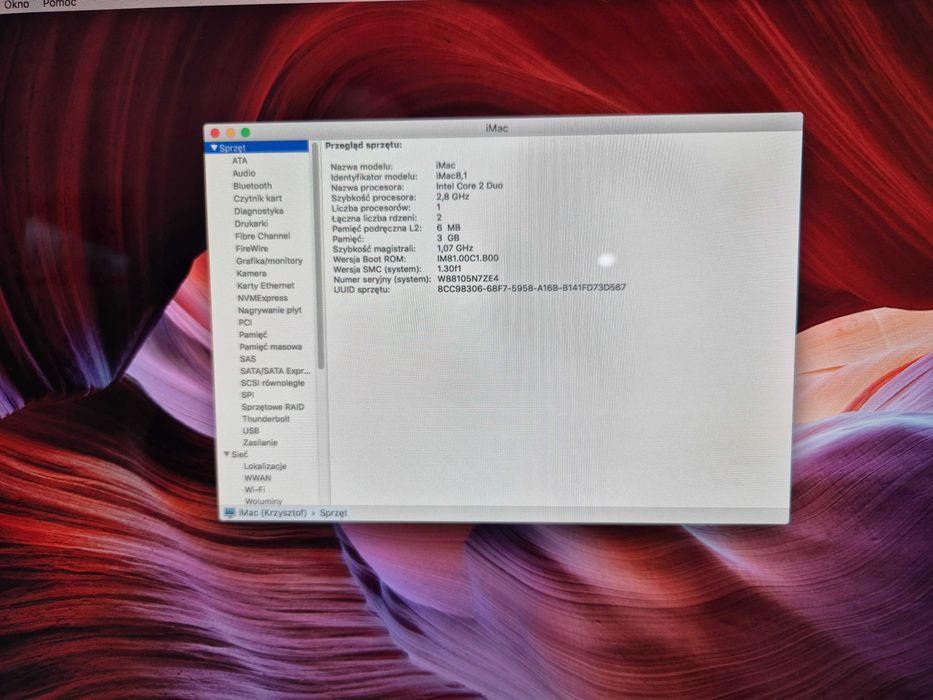The image size is (933, 700).
Task: Select SPI in the sidebar
Action: pyautogui.click(x=248, y=395)
